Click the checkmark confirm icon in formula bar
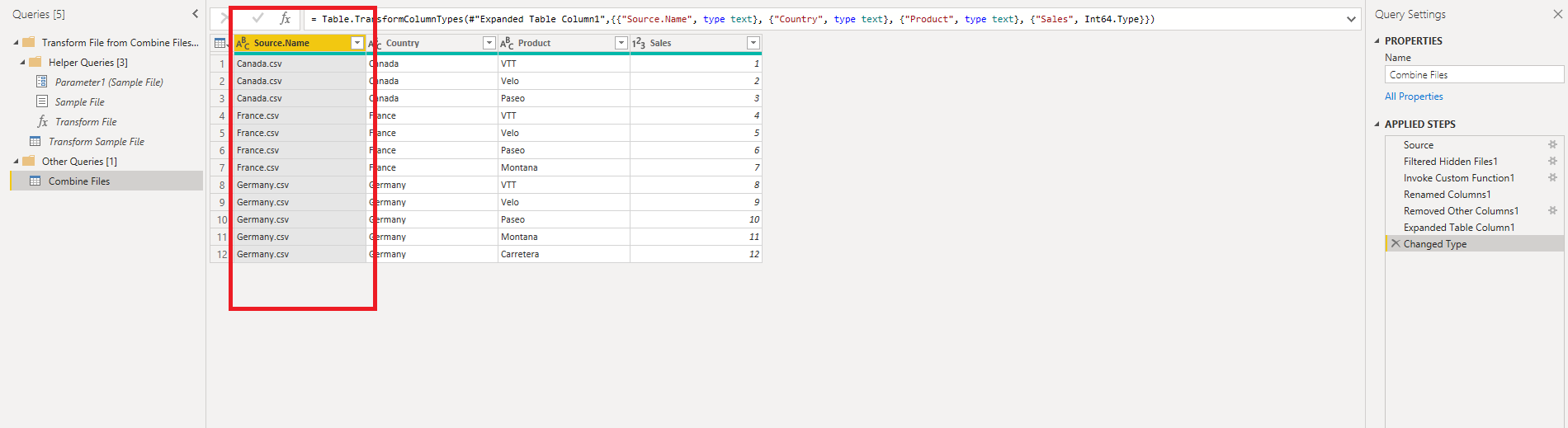This screenshot has width=1568, height=428. pos(257,18)
